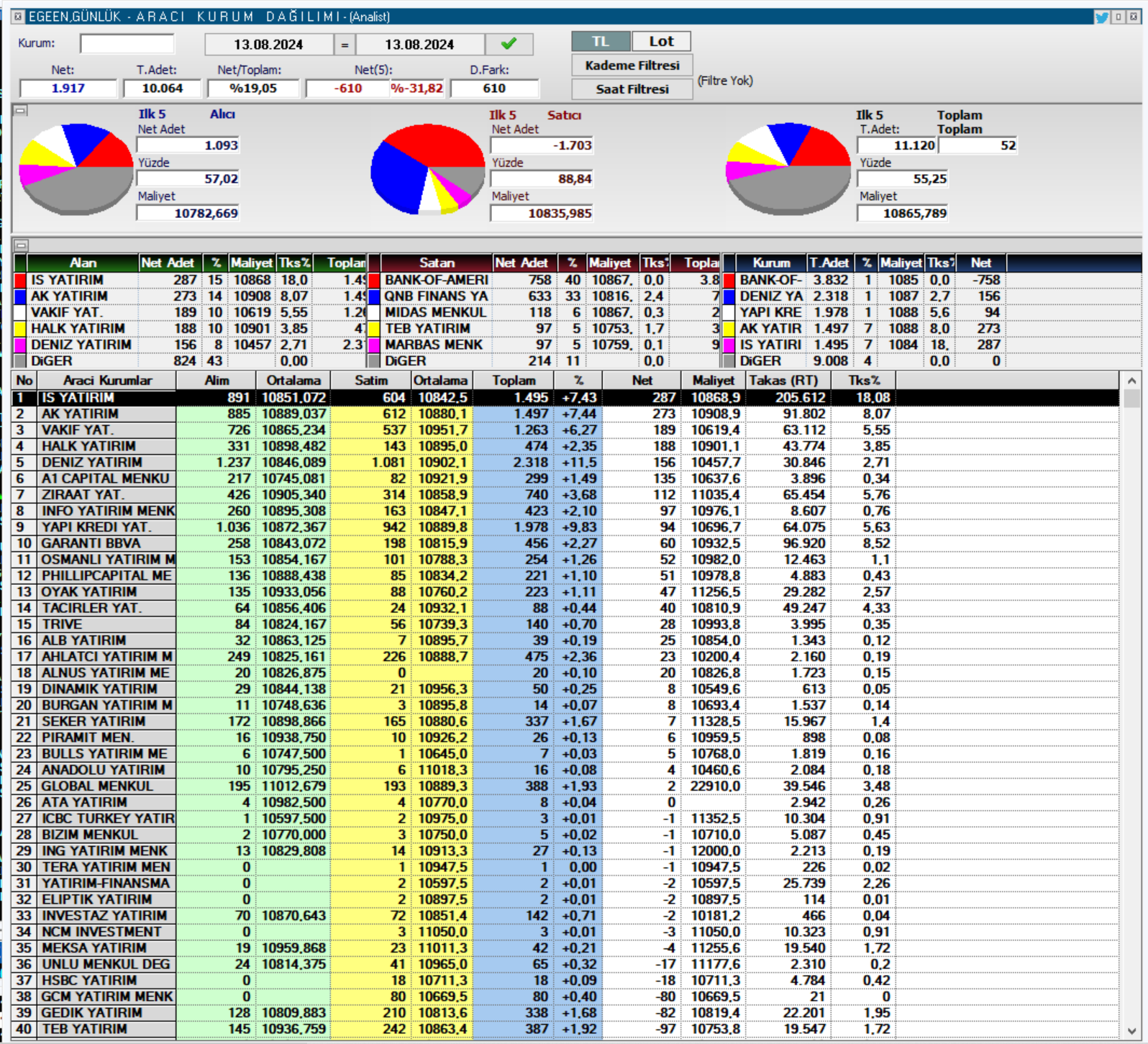Click blue swatch beside AK YATIRIM in Alan table
Viewport: 1148px width, 1044px height.
coord(20,296)
